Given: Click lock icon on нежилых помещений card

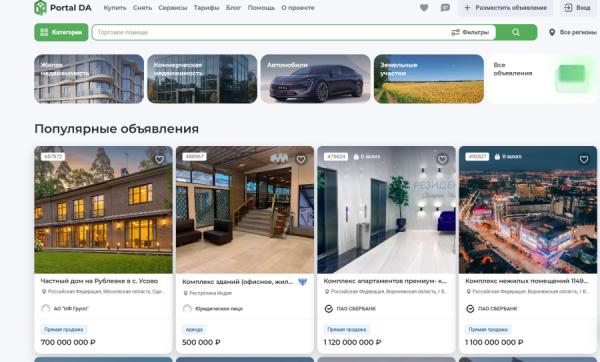Looking at the screenshot, I should (497, 157).
